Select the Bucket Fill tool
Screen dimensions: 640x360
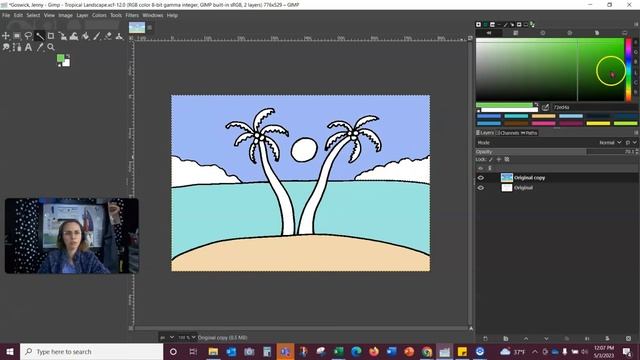[x=85, y=36]
